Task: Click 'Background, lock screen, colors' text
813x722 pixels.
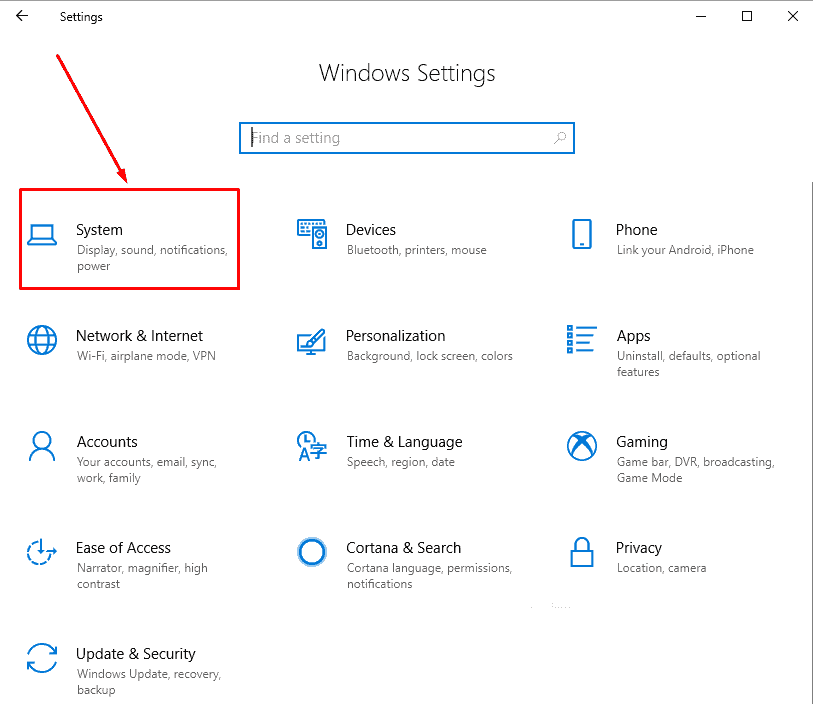Action: pyautogui.click(x=430, y=356)
